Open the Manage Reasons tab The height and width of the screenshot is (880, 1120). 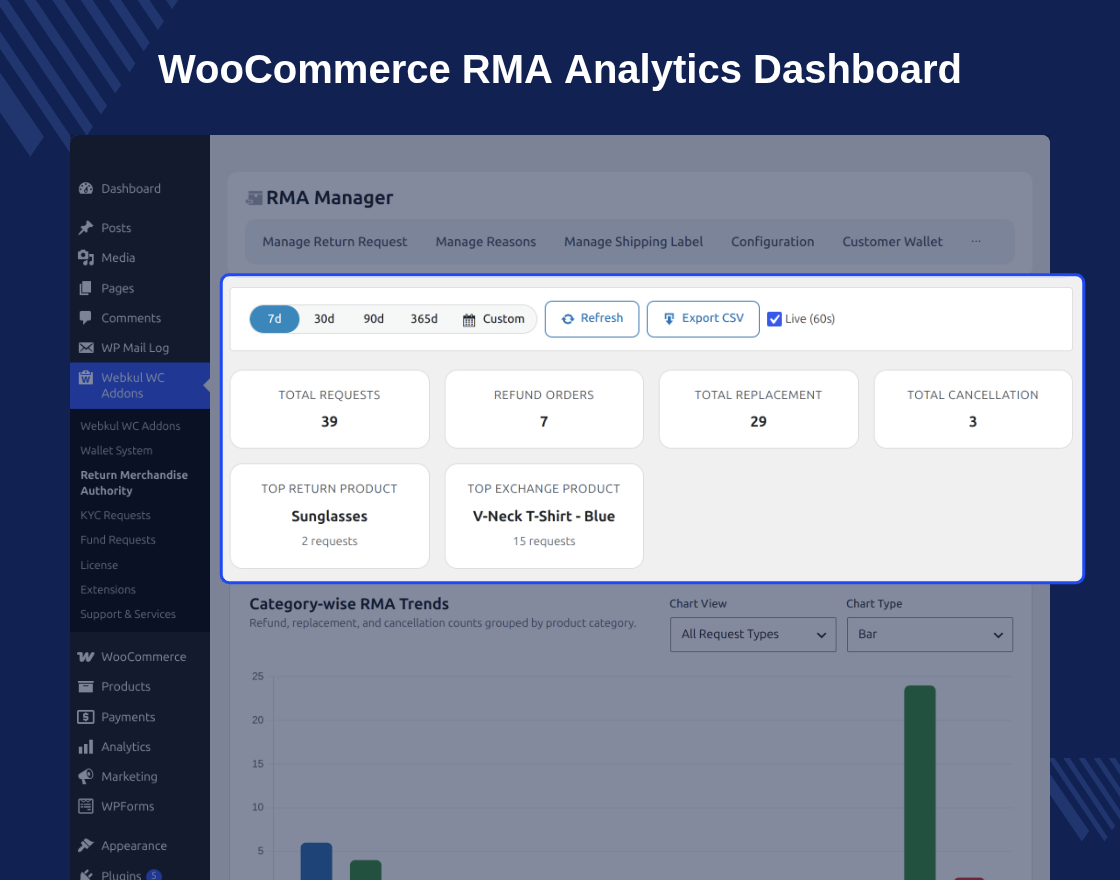pos(486,242)
